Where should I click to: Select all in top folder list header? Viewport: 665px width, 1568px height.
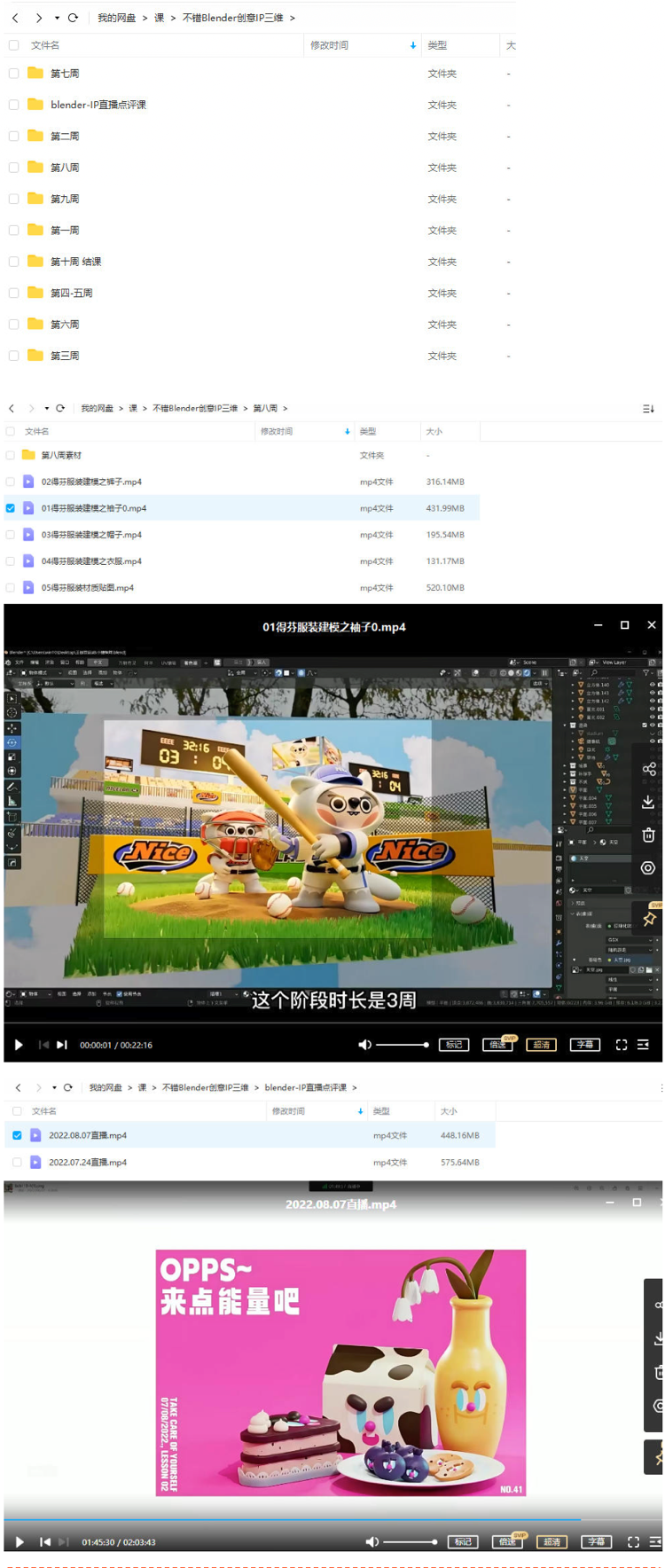point(13,45)
